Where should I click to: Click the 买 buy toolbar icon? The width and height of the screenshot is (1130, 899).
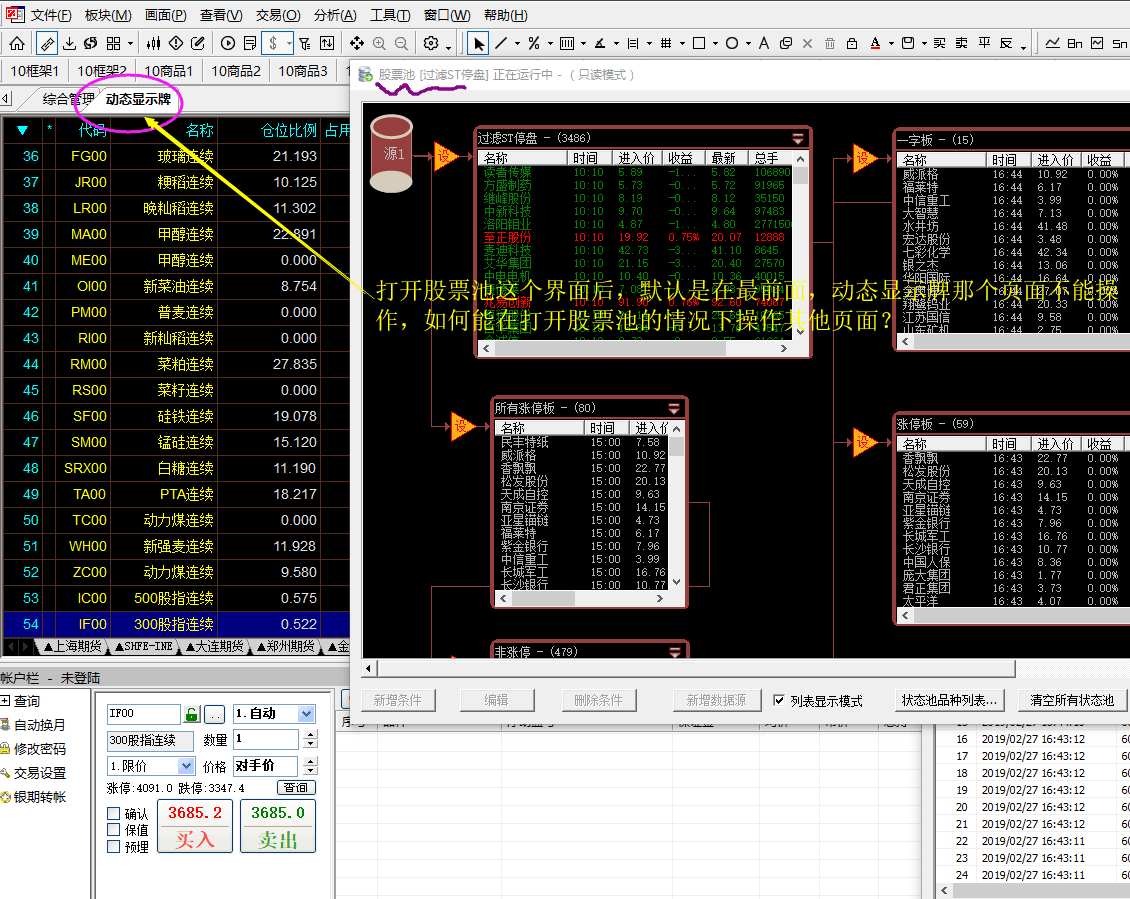pos(940,43)
